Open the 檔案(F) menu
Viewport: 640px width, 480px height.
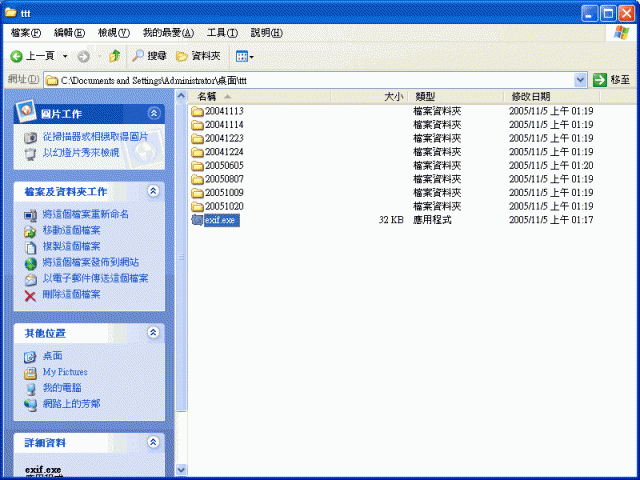pyautogui.click(x=25, y=33)
